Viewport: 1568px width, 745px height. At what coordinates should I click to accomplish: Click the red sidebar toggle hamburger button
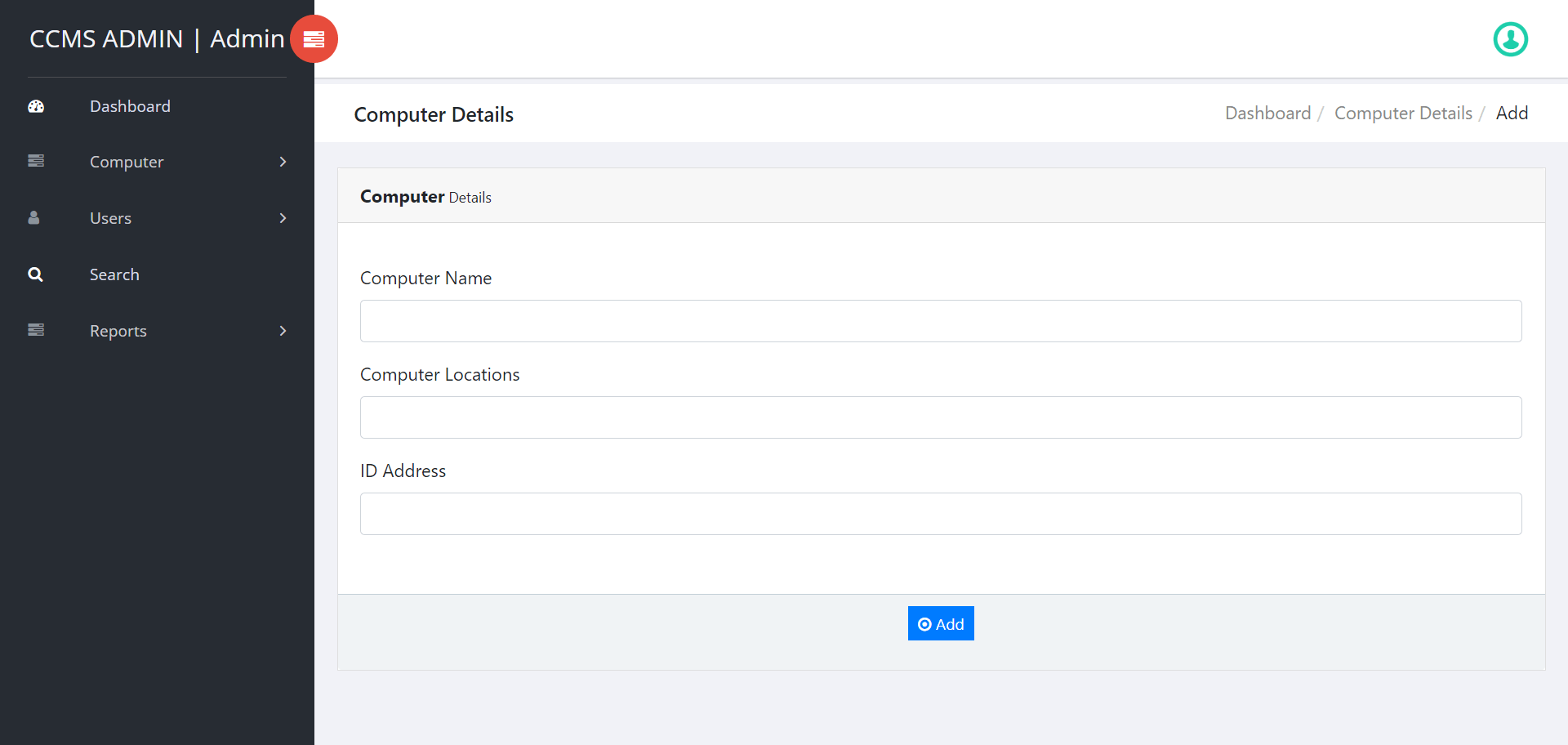tap(314, 39)
